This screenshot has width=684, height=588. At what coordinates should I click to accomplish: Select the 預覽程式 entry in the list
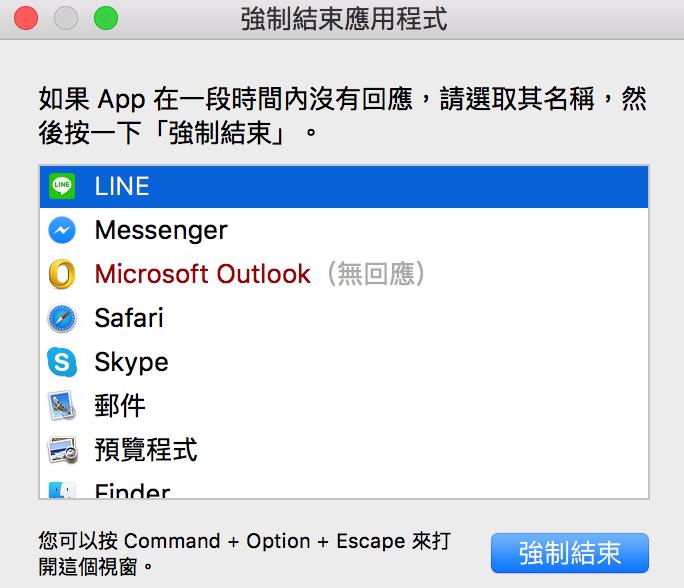click(344, 450)
